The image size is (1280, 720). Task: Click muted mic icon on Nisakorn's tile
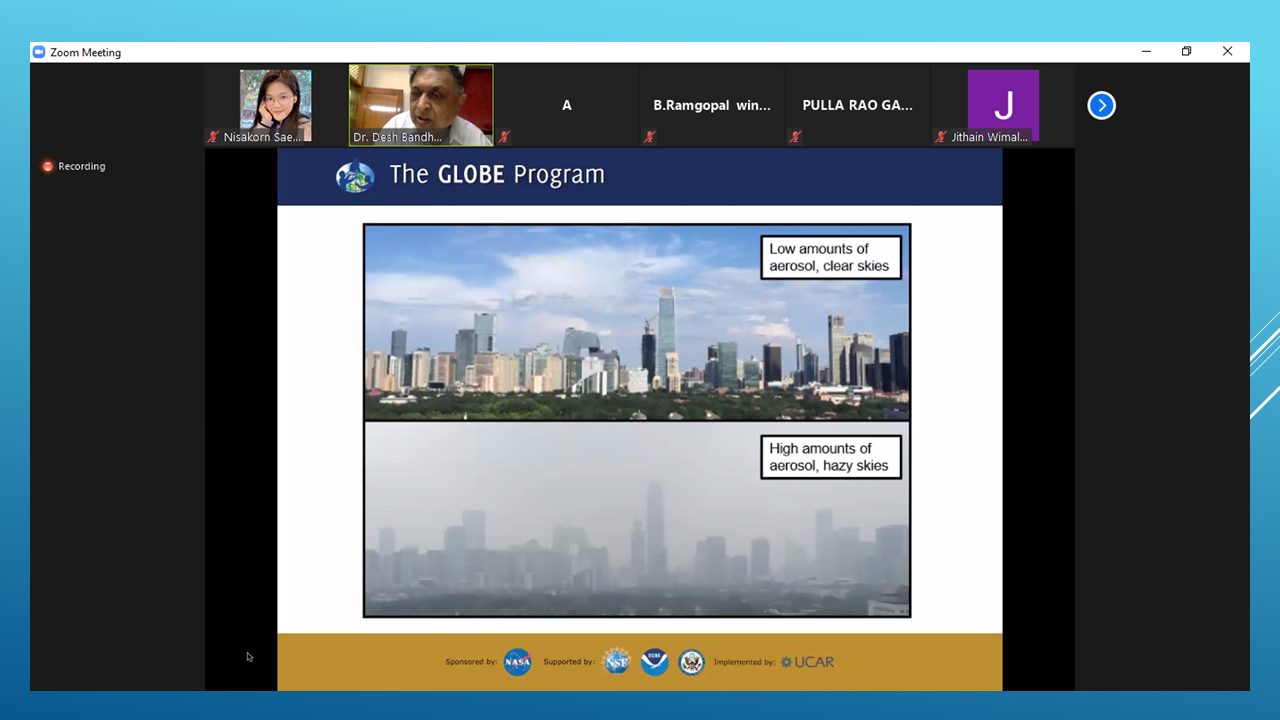tap(213, 137)
